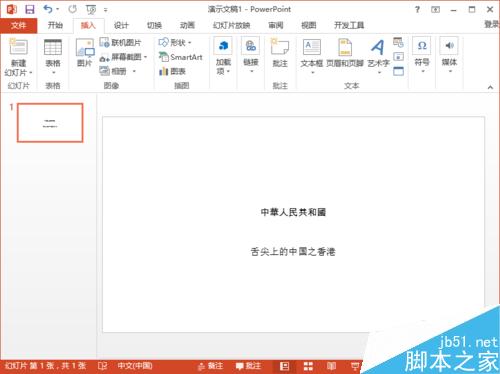Open the 屏幕截图 dropdown arrow
Screen dimensions: 500x374
pyautogui.click(x=145, y=57)
